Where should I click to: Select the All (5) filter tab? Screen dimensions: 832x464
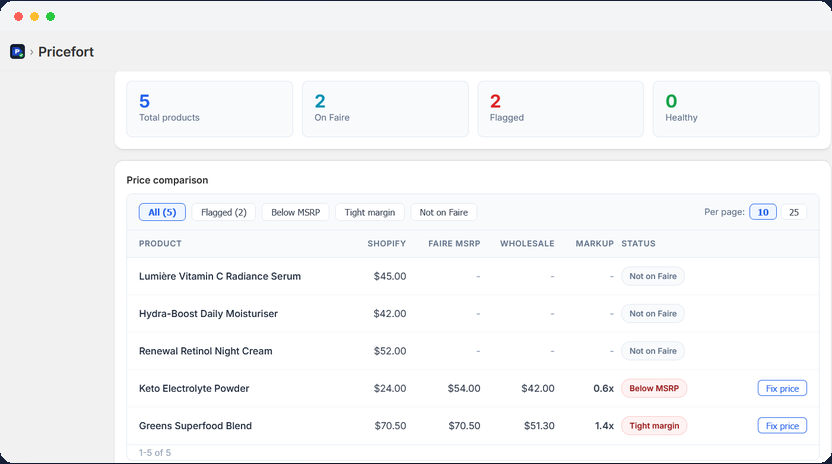[x=162, y=212]
